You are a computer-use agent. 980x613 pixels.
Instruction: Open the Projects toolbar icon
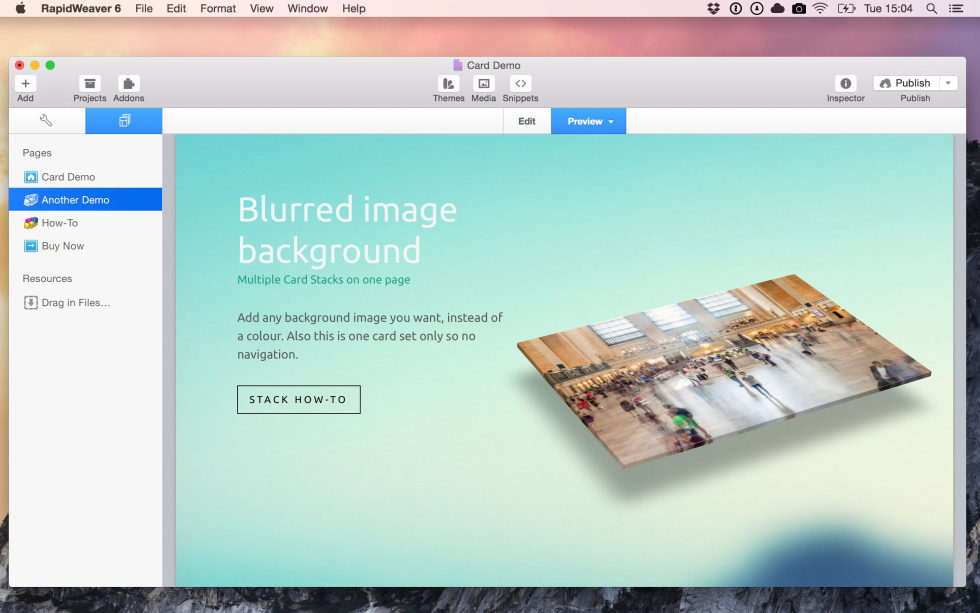click(x=89, y=84)
